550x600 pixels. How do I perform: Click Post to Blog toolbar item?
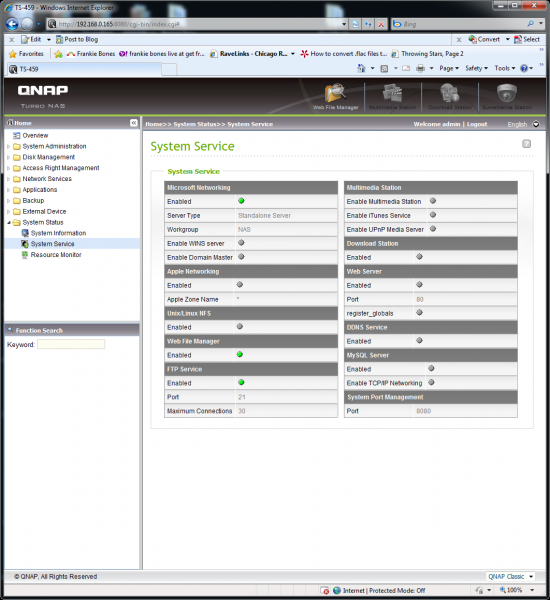tap(77, 39)
